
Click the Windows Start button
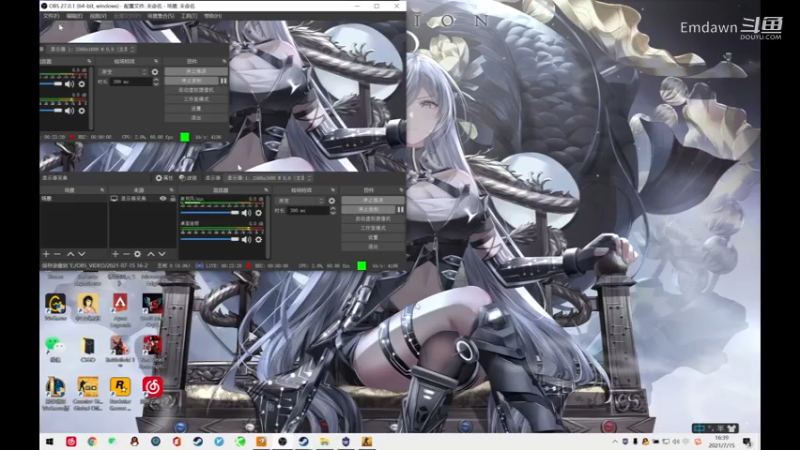(49, 442)
